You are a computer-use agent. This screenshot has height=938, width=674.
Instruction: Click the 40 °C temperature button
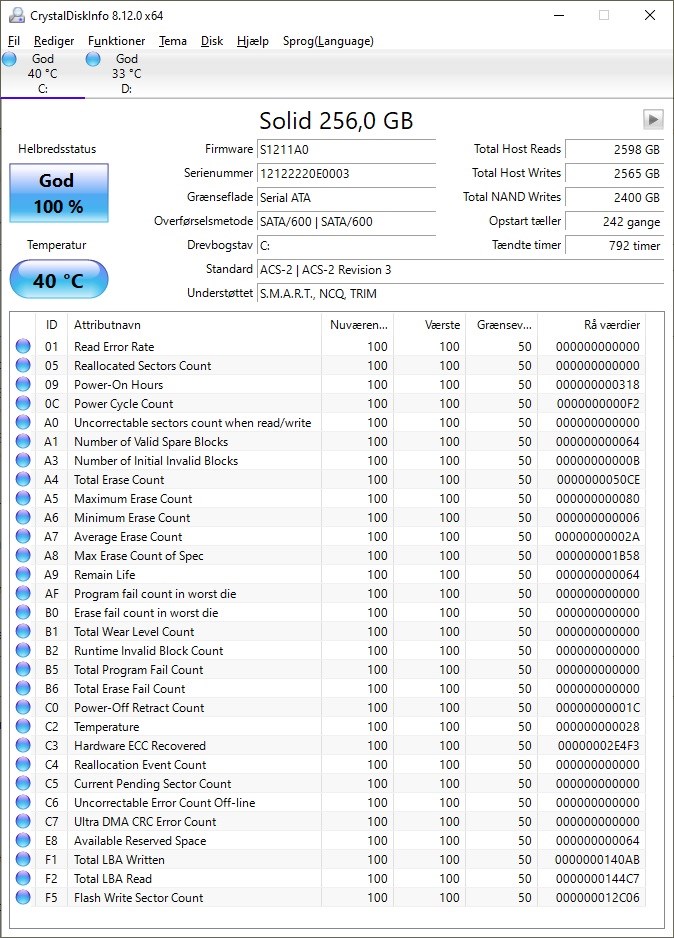(59, 279)
